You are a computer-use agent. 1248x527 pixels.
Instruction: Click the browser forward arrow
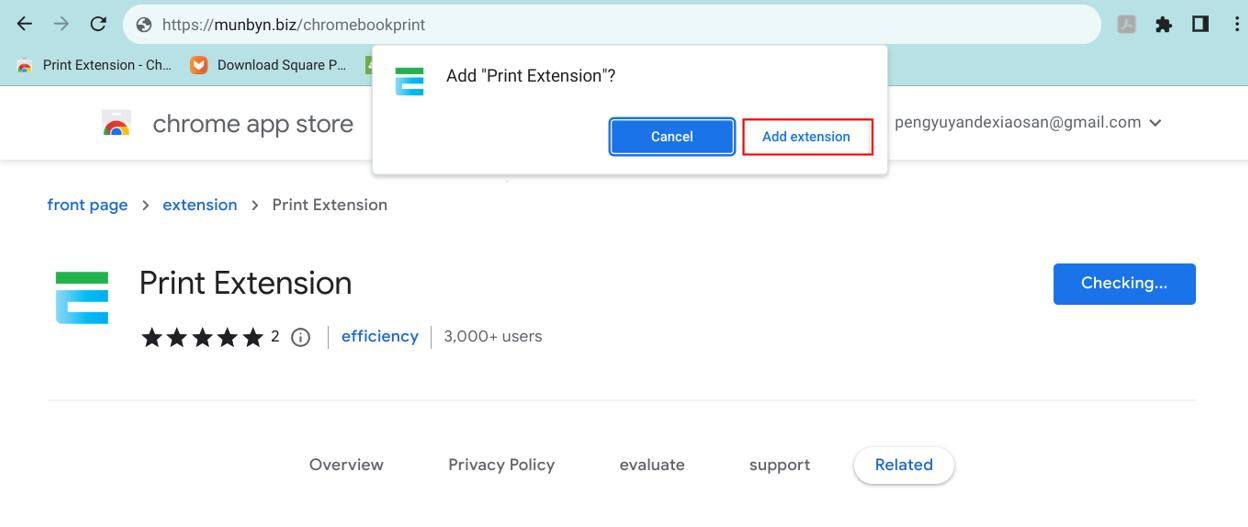point(61,24)
